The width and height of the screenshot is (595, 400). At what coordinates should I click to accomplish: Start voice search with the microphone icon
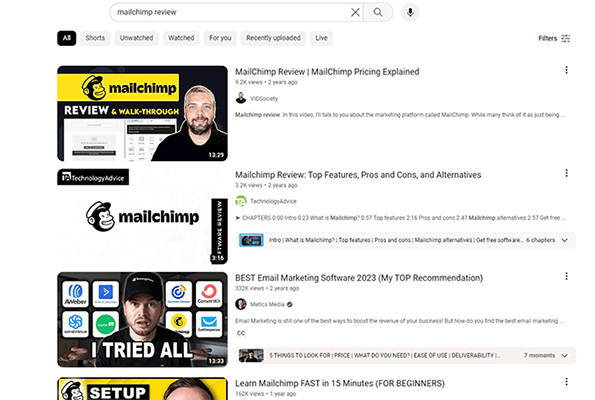point(410,12)
